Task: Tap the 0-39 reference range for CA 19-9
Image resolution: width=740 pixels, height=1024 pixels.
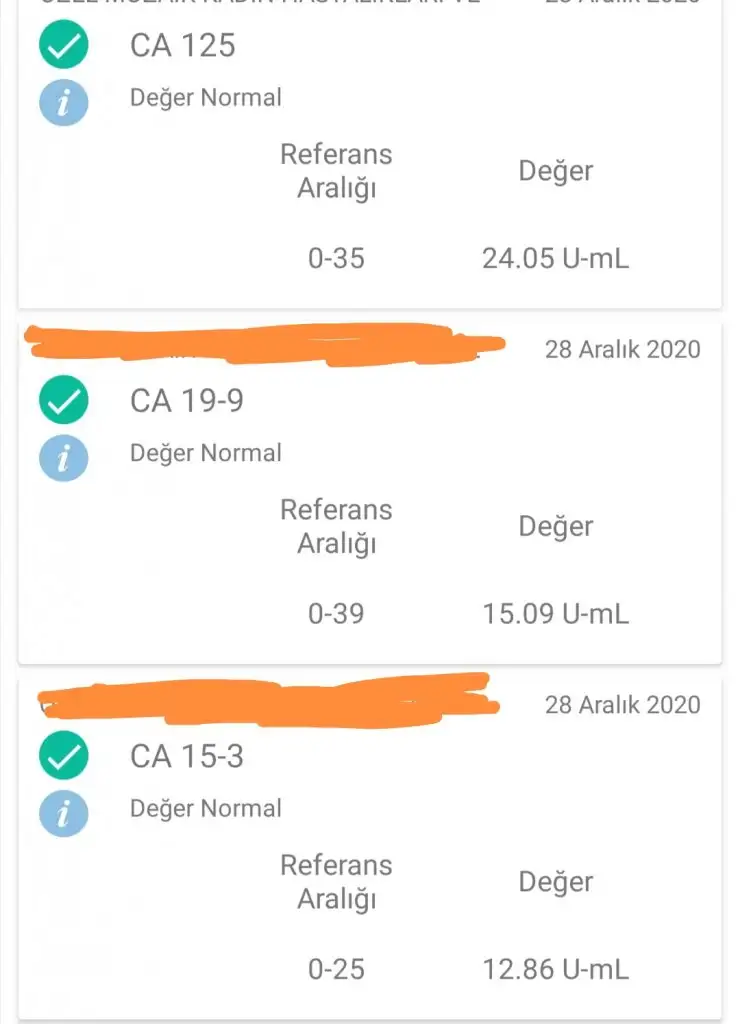Action: pos(336,614)
